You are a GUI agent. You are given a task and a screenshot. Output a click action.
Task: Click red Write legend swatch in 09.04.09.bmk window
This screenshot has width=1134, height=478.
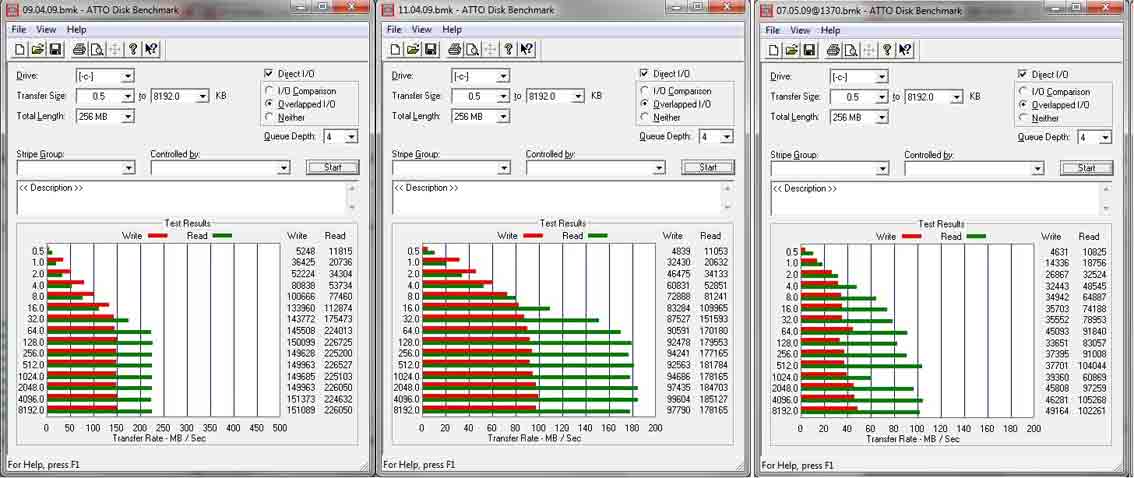[158, 236]
